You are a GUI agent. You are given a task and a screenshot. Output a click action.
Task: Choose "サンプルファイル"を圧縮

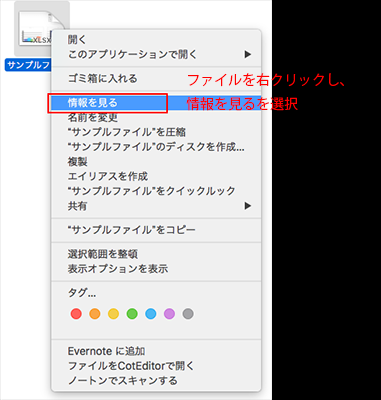156,132
